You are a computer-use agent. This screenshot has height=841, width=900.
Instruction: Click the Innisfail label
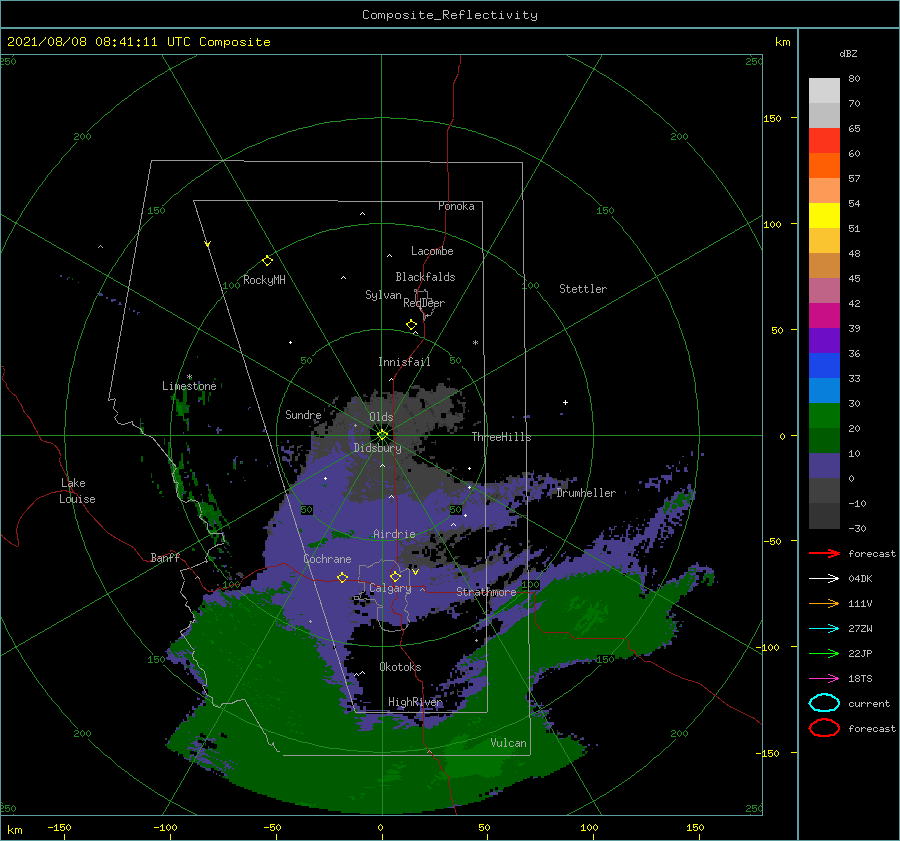click(x=404, y=362)
